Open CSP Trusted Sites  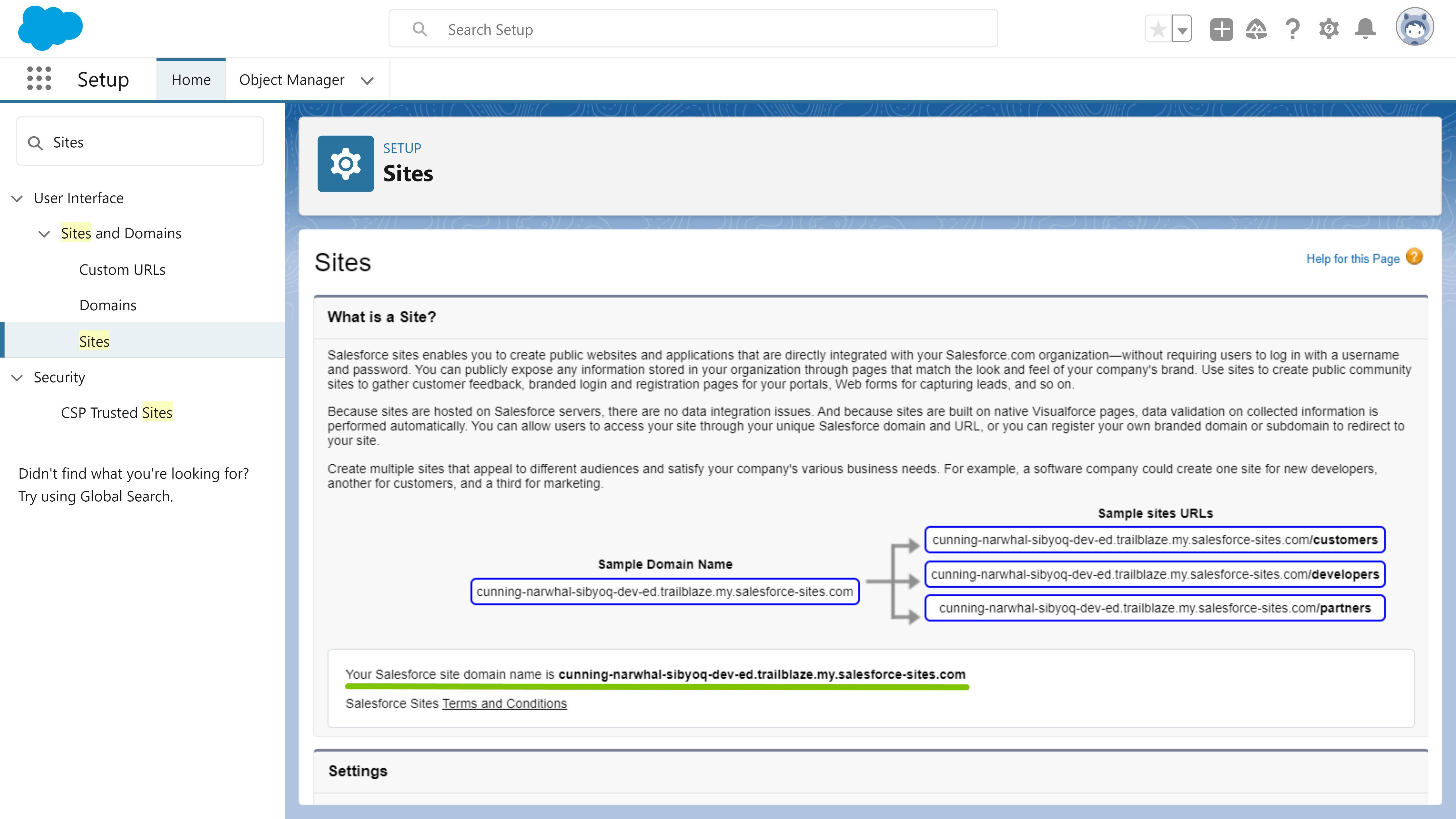[x=116, y=413]
